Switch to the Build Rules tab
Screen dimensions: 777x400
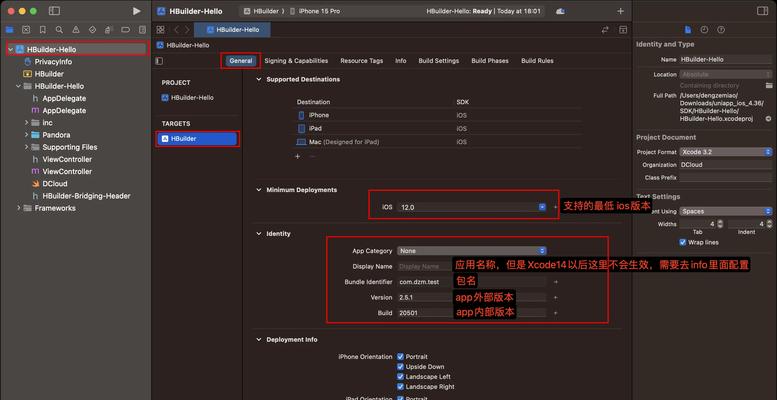click(x=537, y=61)
